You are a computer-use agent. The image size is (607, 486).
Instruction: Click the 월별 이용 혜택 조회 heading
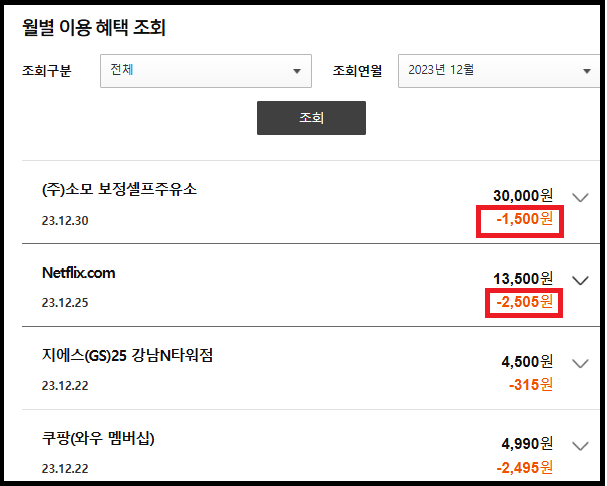click(x=94, y=27)
